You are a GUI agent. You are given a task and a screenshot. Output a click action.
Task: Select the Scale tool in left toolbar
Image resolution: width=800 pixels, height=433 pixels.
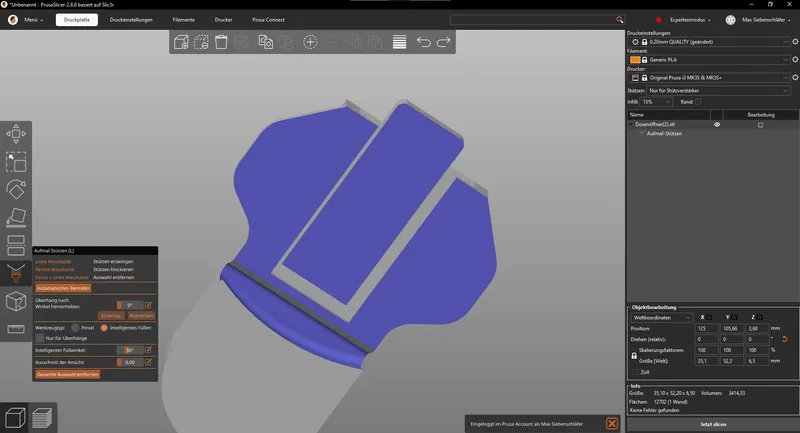point(16,161)
